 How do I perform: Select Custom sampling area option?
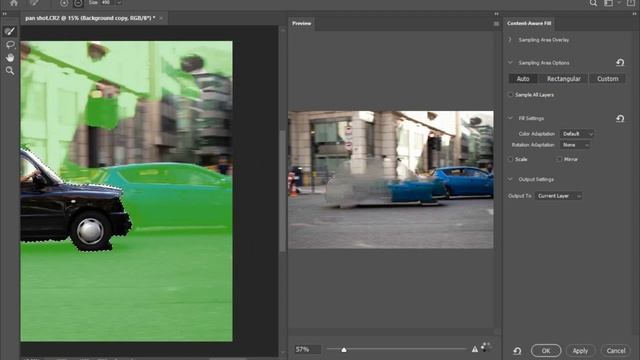point(608,79)
